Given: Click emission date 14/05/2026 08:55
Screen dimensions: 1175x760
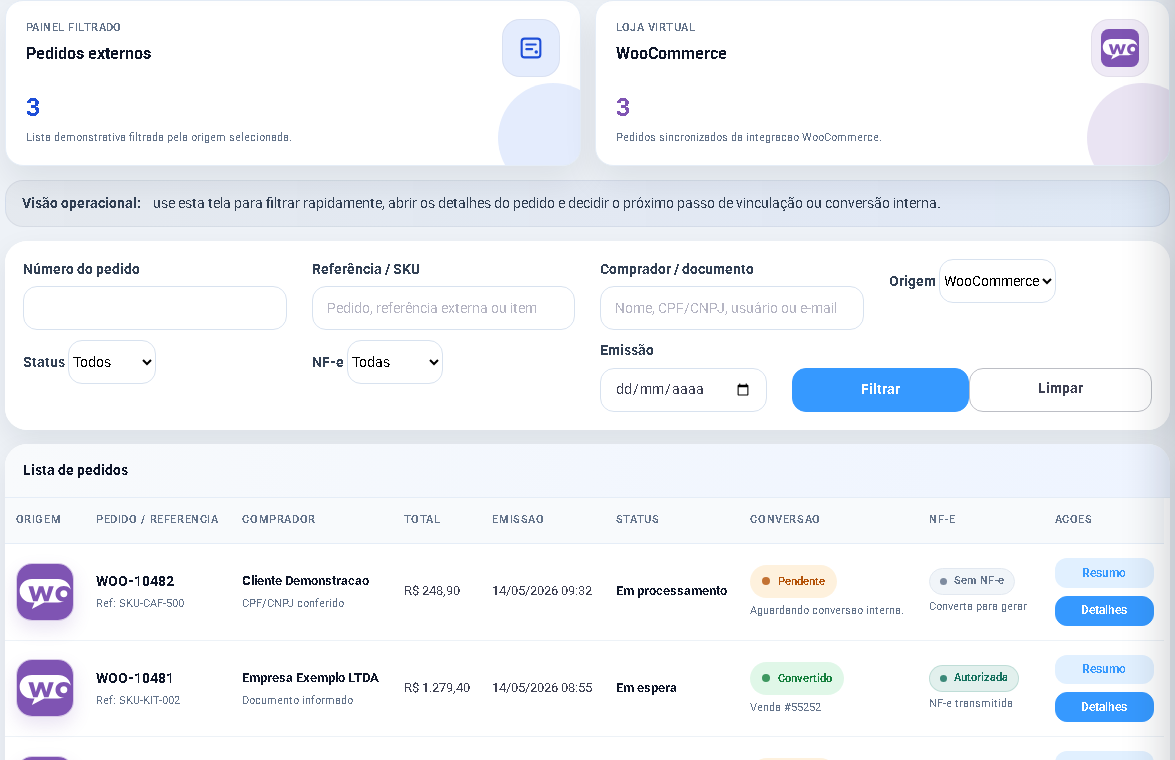Looking at the screenshot, I should pos(542,687).
